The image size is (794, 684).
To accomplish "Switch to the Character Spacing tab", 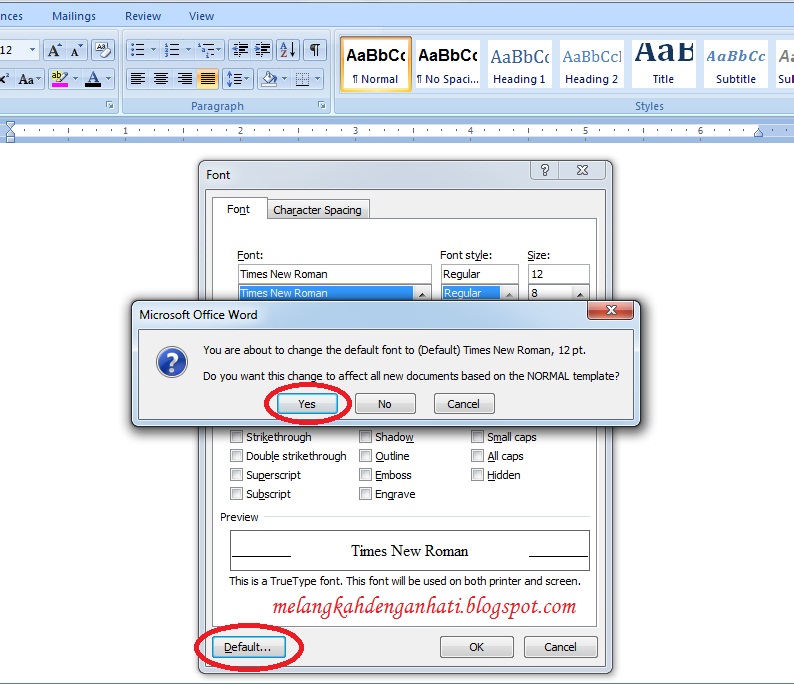I will pos(319,210).
